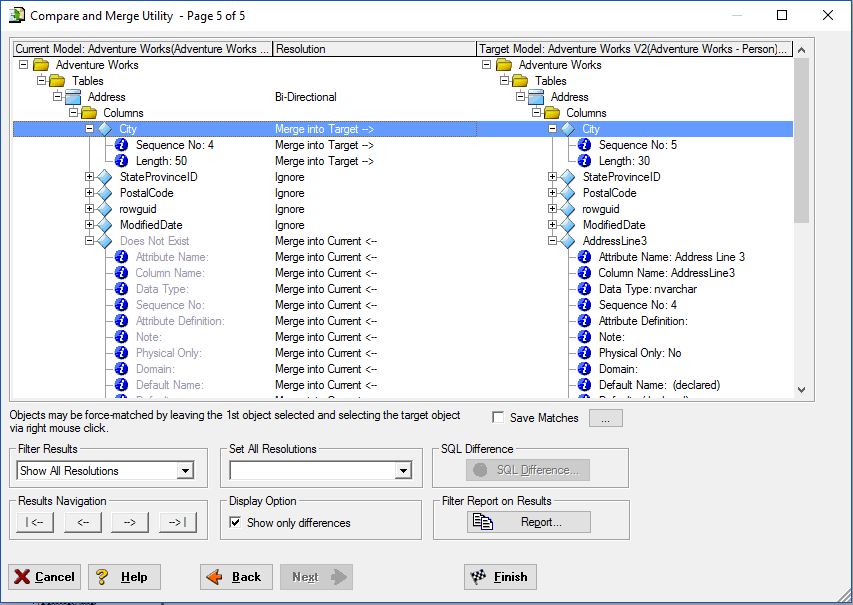Click the diamond icon next to AddressLine3
The image size is (853, 605).
point(568,241)
